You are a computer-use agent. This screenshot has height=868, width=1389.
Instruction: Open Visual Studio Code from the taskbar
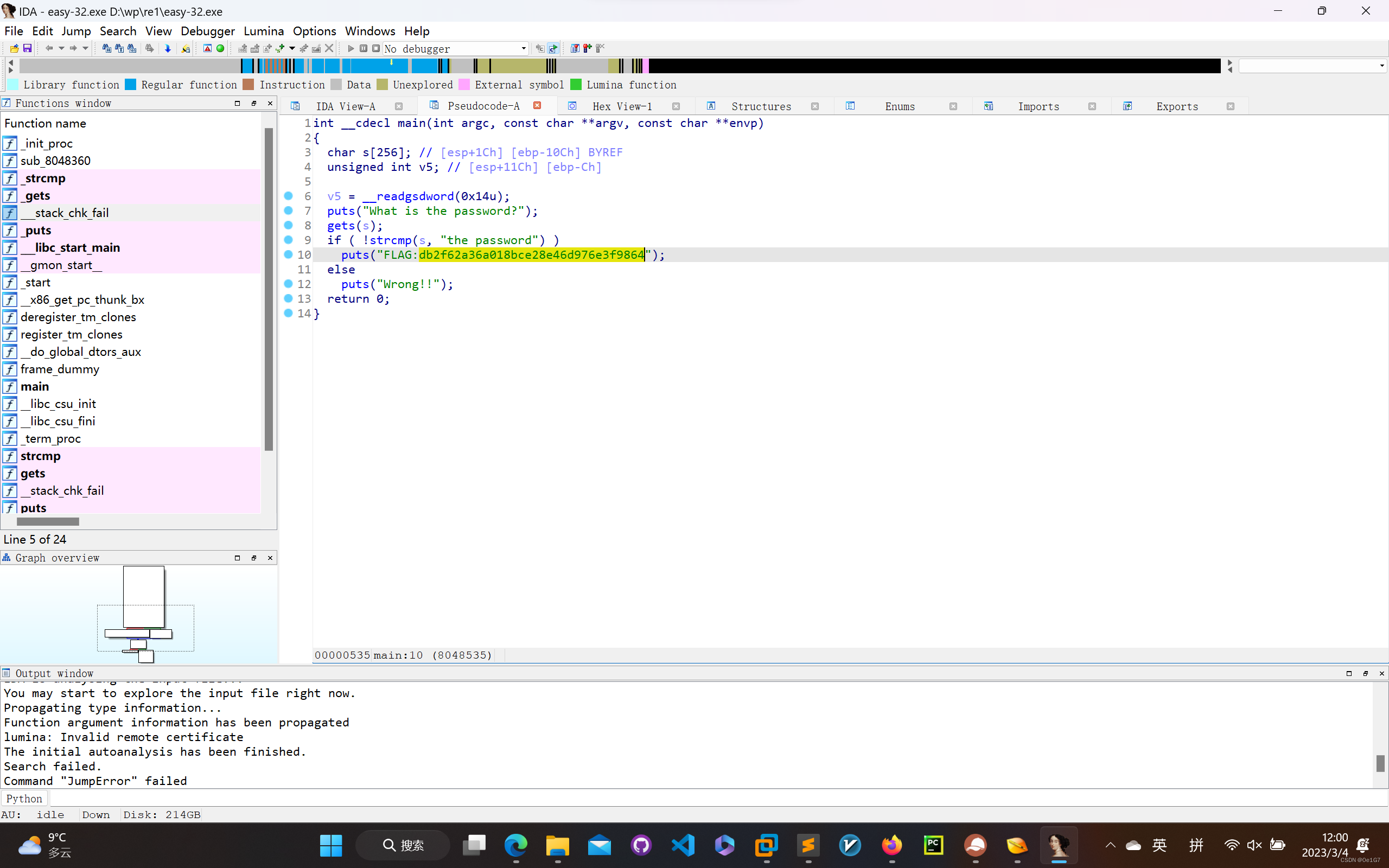click(683, 845)
